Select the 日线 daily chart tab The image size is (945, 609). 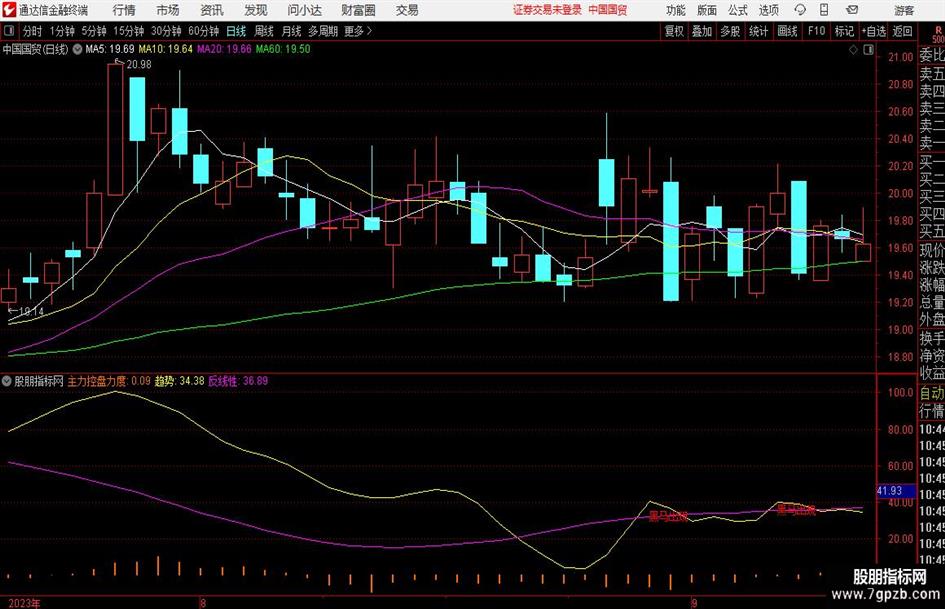(236, 31)
